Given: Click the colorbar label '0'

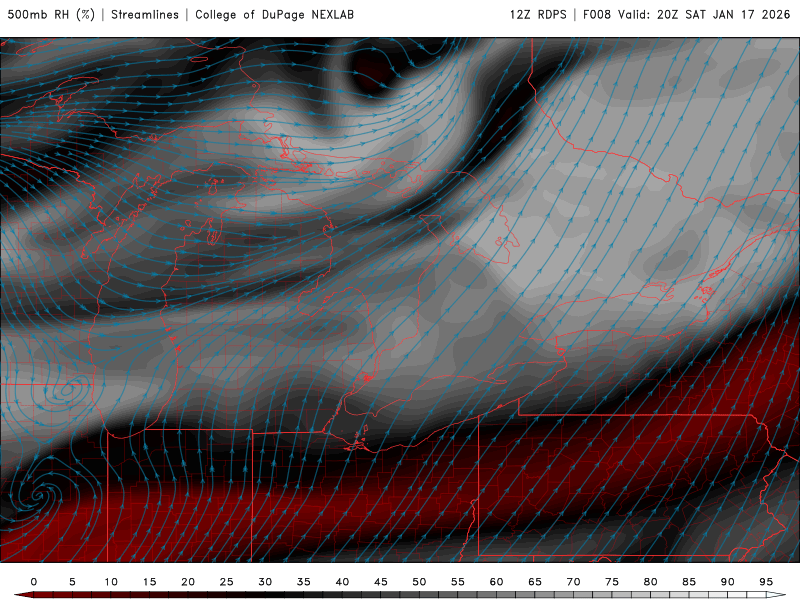Looking at the screenshot, I should [34, 582].
